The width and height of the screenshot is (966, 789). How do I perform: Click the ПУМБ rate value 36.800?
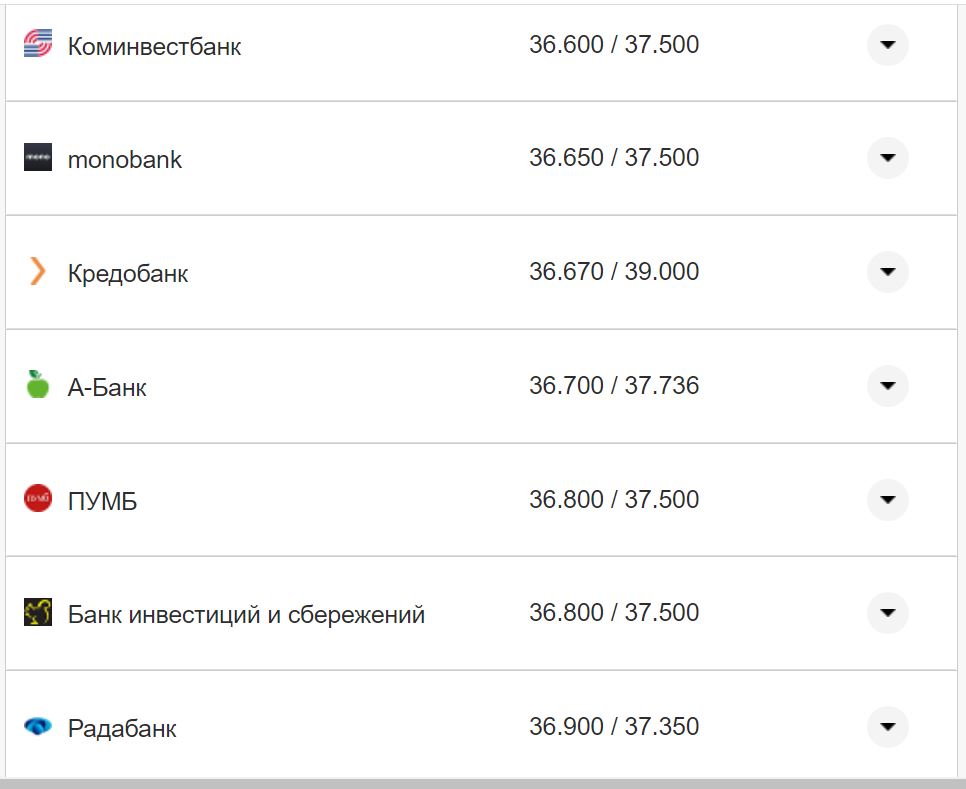point(566,499)
